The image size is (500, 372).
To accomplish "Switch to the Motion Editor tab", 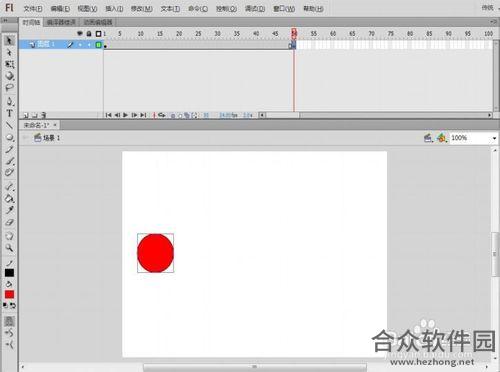I will (x=98, y=22).
